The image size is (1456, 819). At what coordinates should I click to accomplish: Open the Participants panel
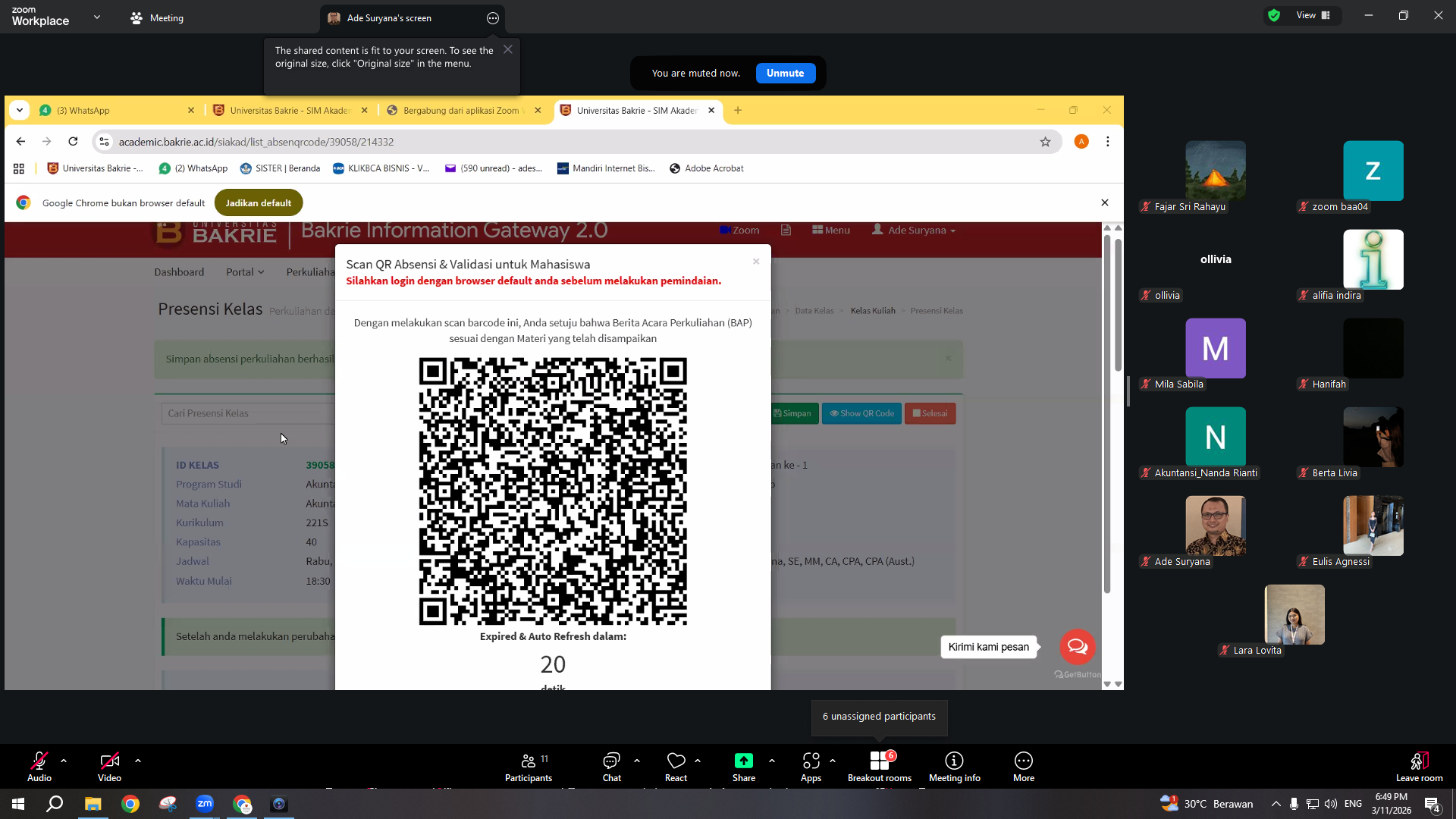pos(529,767)
